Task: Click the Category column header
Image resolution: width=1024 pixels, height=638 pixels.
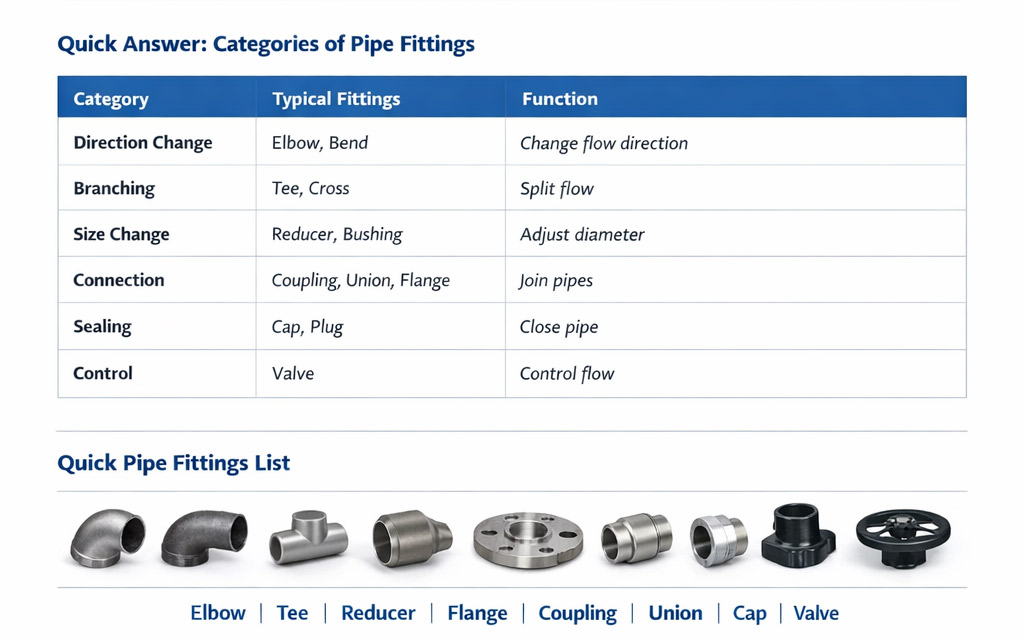Action: coord(111,99)
